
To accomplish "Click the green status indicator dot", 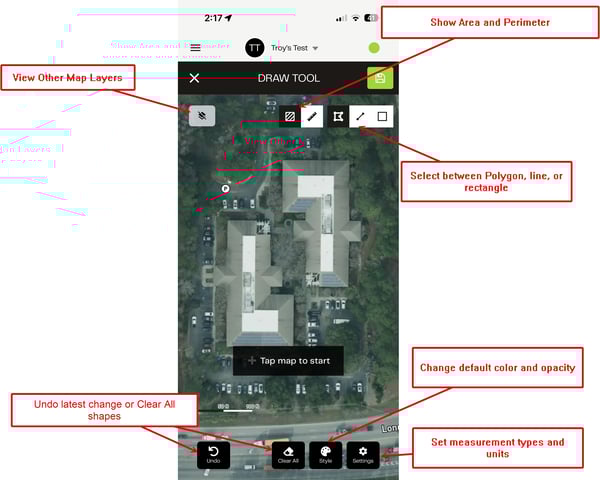I will 374,47.
